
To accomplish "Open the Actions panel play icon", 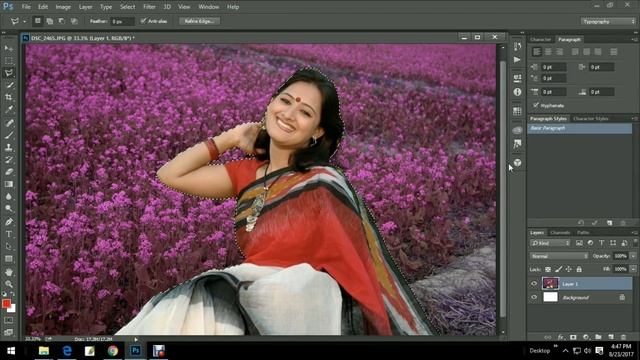I will coord(517,60).
